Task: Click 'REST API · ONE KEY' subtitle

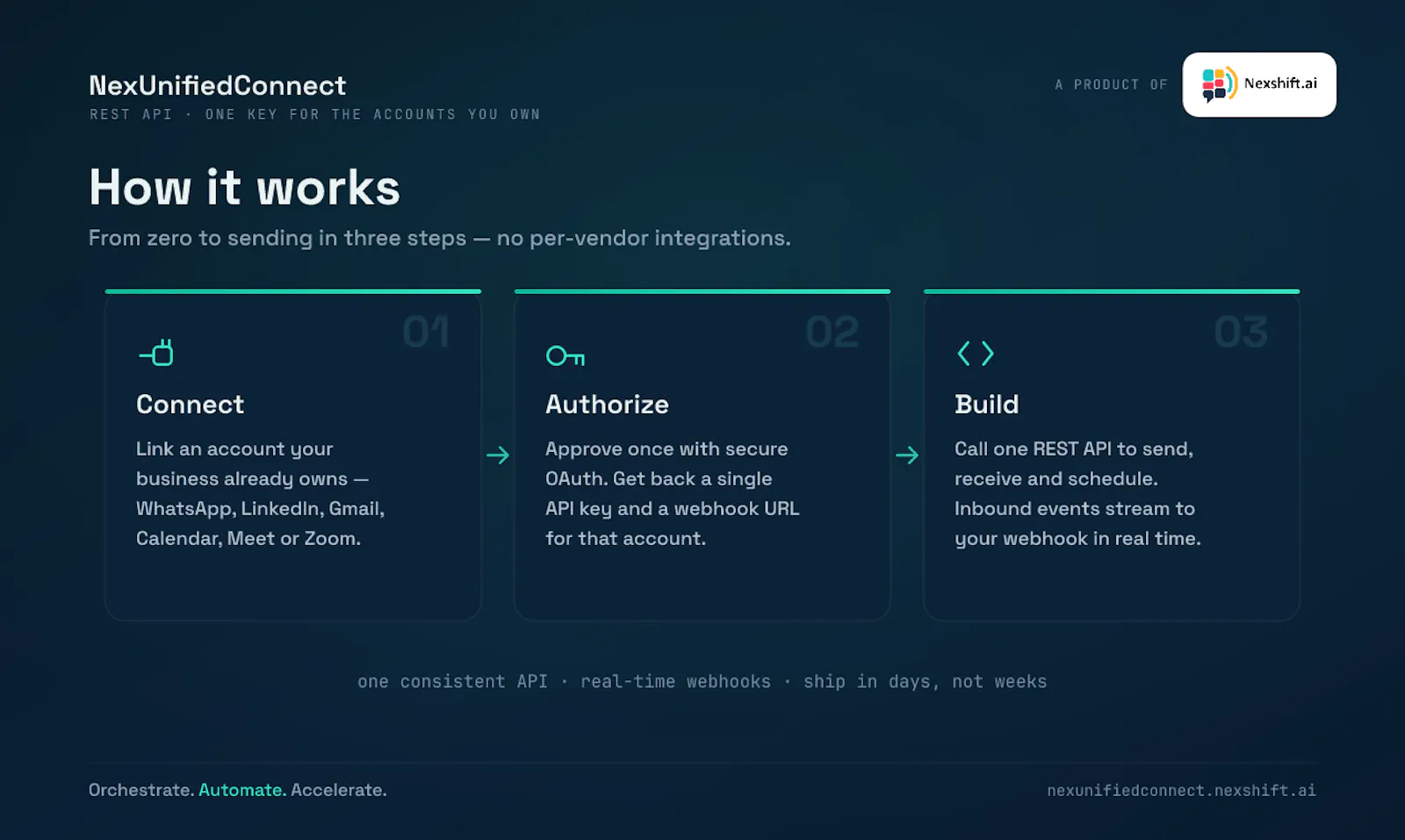Action: [314, 114]
